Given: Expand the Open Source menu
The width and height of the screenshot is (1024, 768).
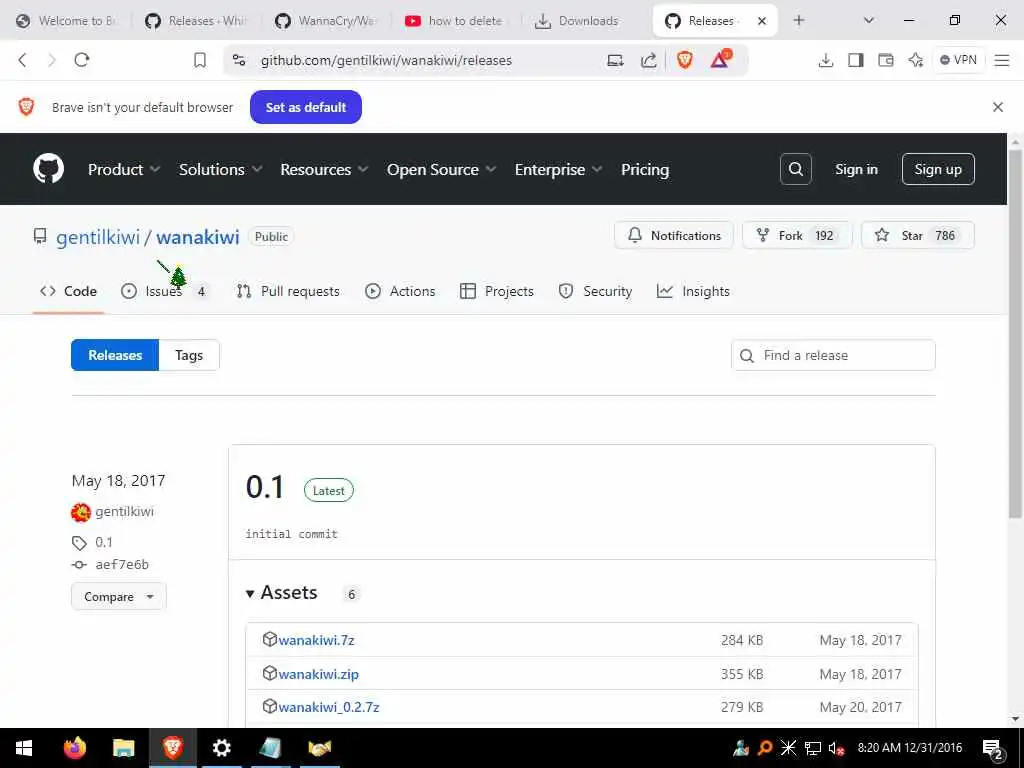Looking at the screenshot, I should pyautogui.click(x=441, y=169).
